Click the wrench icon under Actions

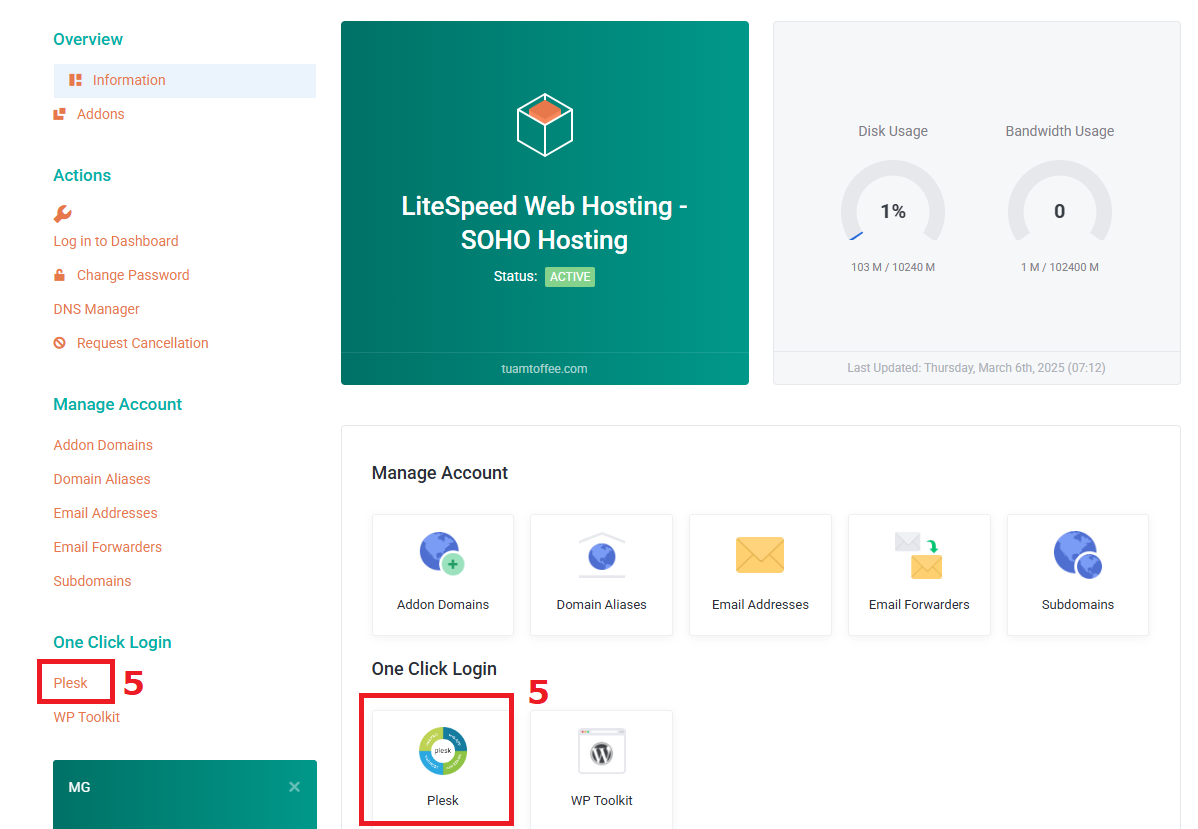(63, 214)
